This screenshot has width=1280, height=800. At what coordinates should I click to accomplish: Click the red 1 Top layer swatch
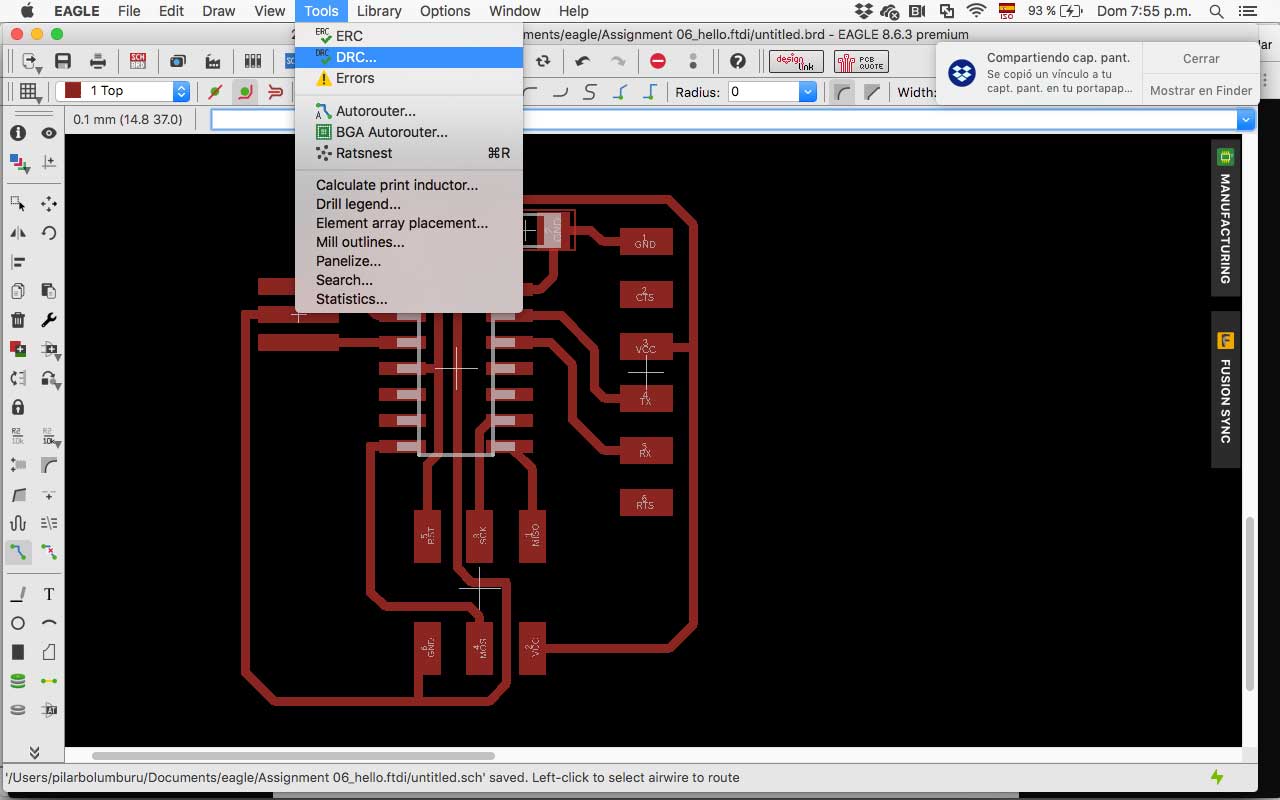[x=72, y=91]
